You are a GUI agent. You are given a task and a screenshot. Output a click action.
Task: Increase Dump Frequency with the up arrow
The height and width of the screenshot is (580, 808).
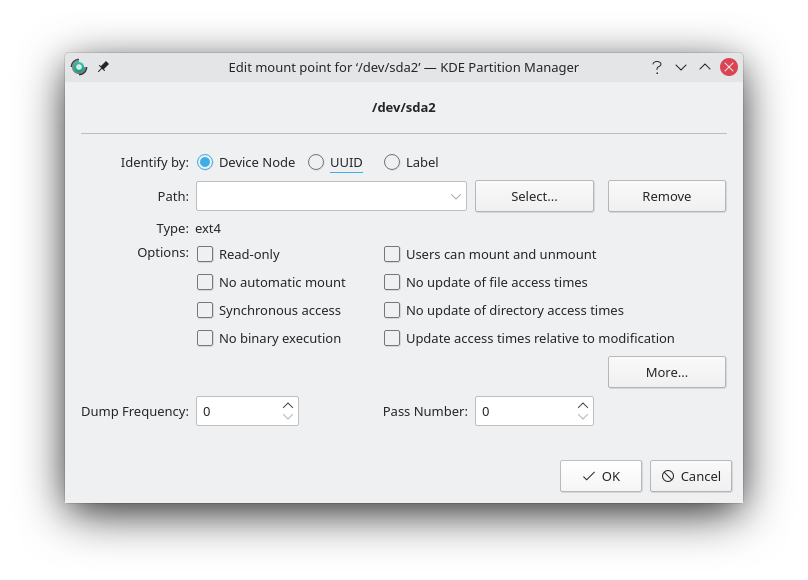288,404
